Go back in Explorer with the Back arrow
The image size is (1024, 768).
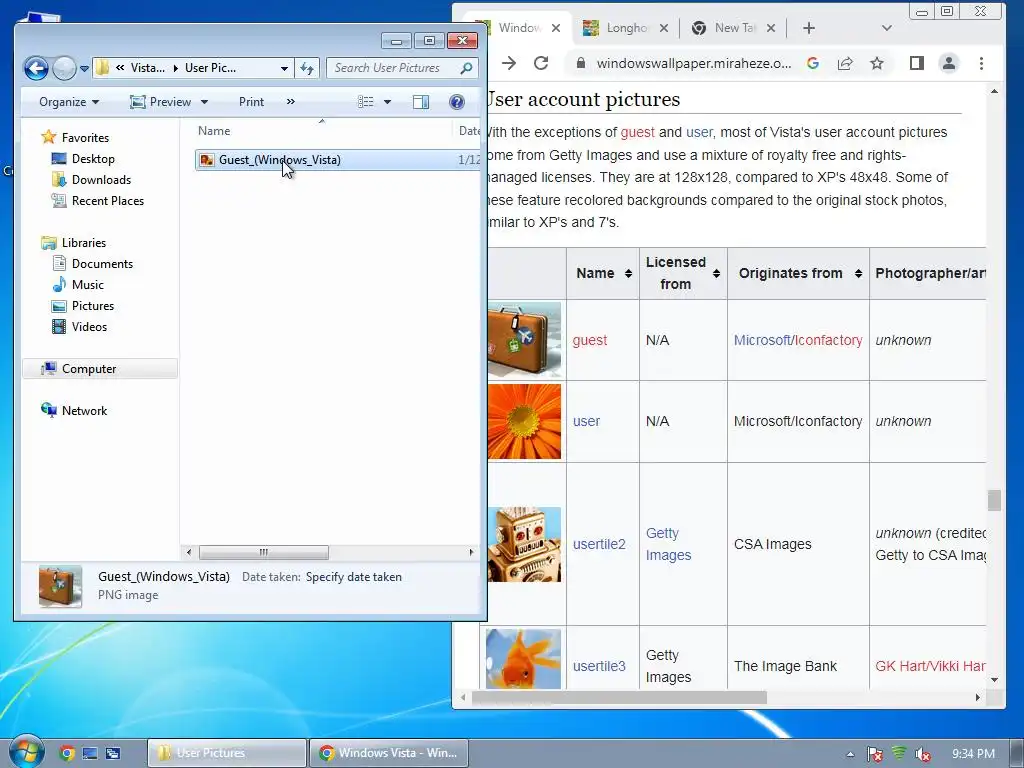tap(36, 68)
